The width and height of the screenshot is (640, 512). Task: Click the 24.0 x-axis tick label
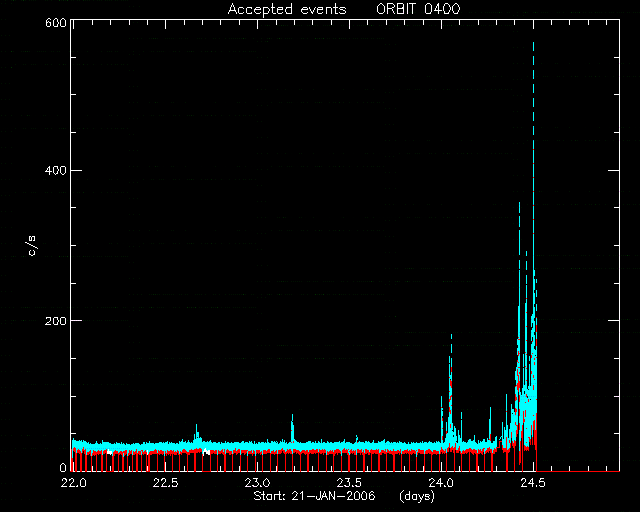tap(441, 483)
